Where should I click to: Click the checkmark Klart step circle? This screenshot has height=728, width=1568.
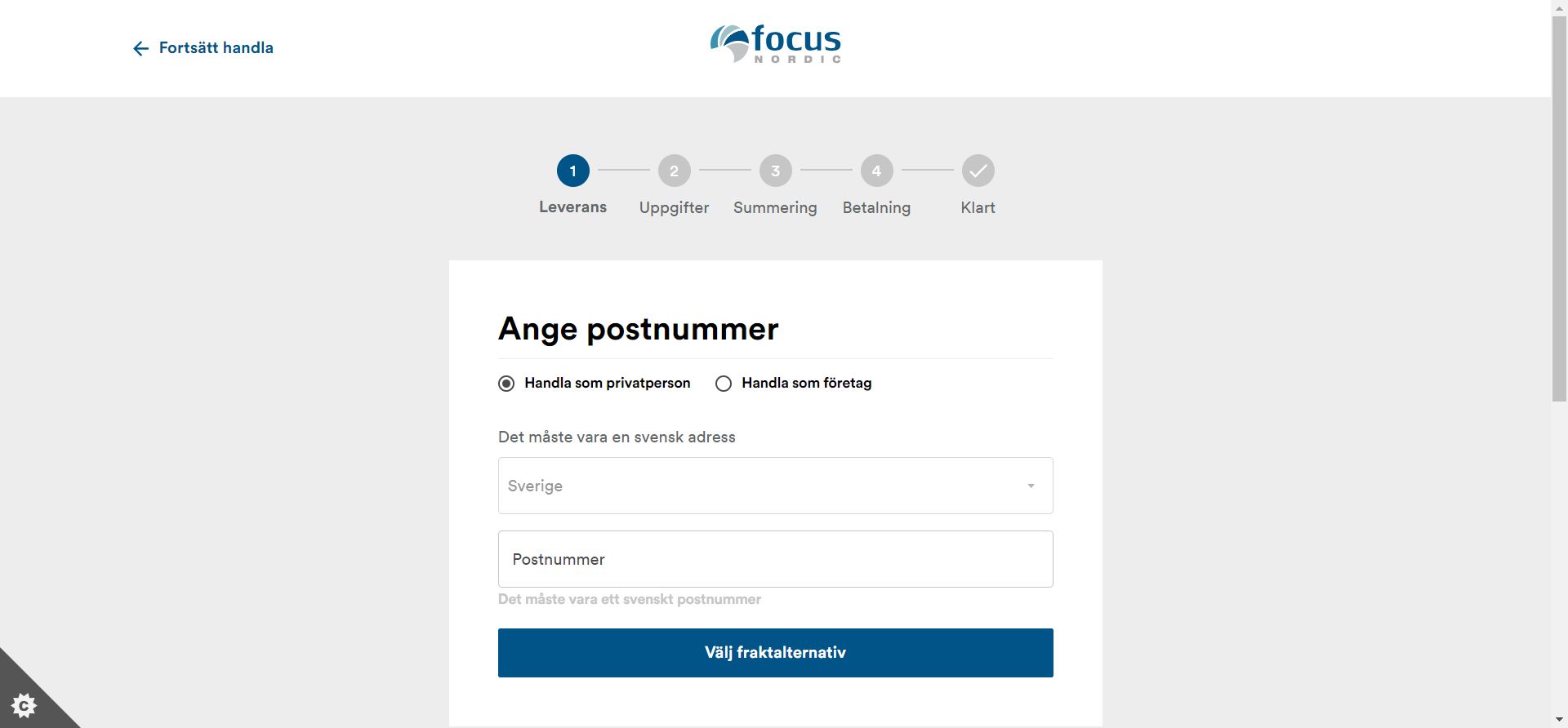(x=978, y=171)
